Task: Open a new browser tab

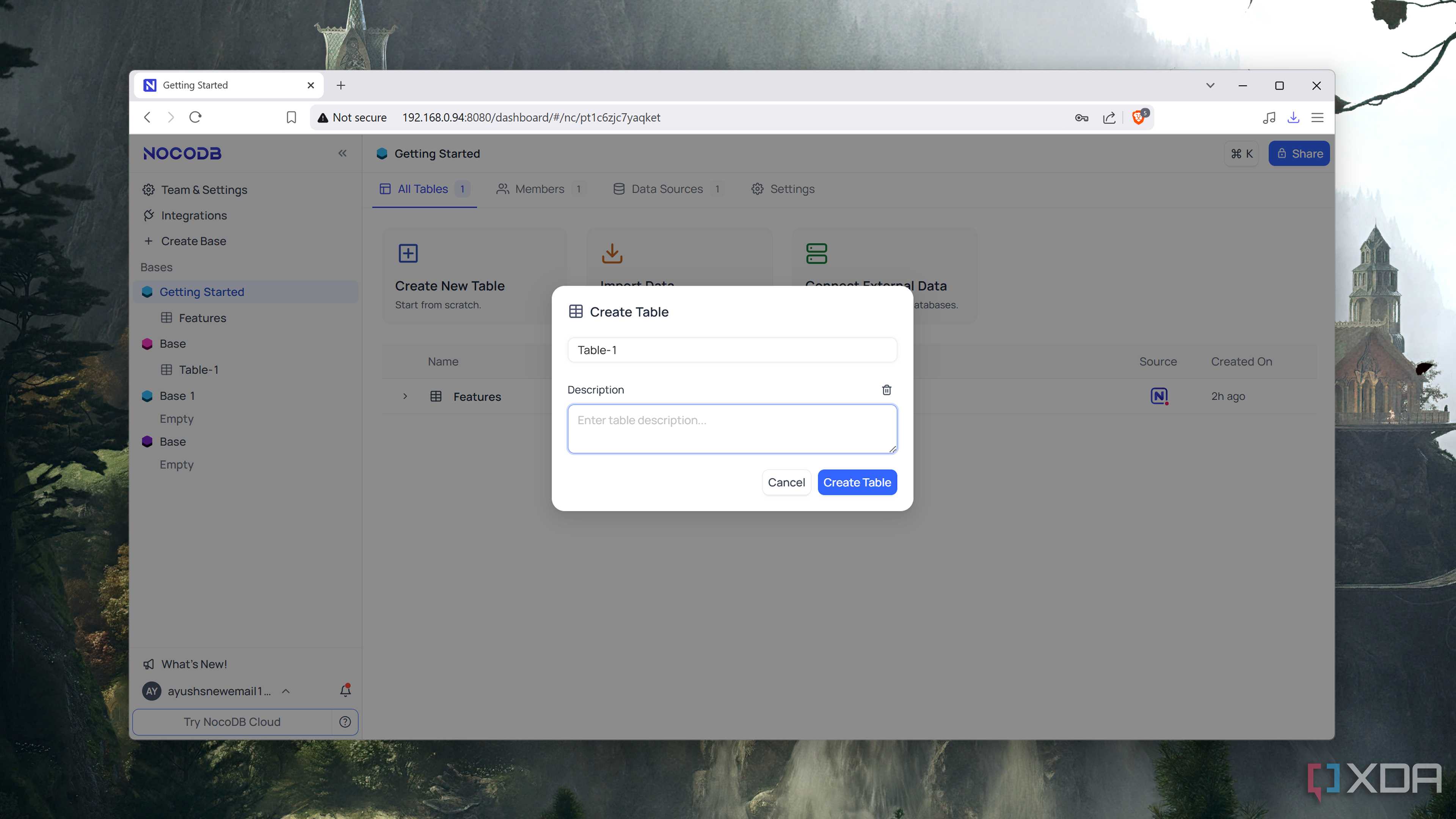Action: coord(341,85)
